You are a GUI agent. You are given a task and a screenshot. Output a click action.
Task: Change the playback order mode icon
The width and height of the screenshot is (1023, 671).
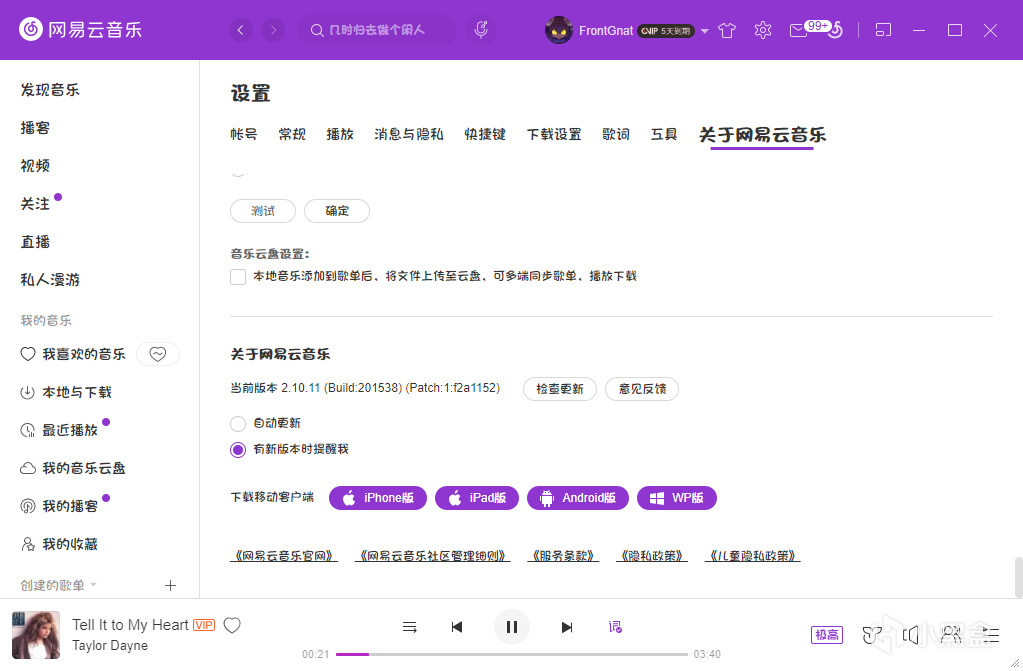[x=410, y=627]
